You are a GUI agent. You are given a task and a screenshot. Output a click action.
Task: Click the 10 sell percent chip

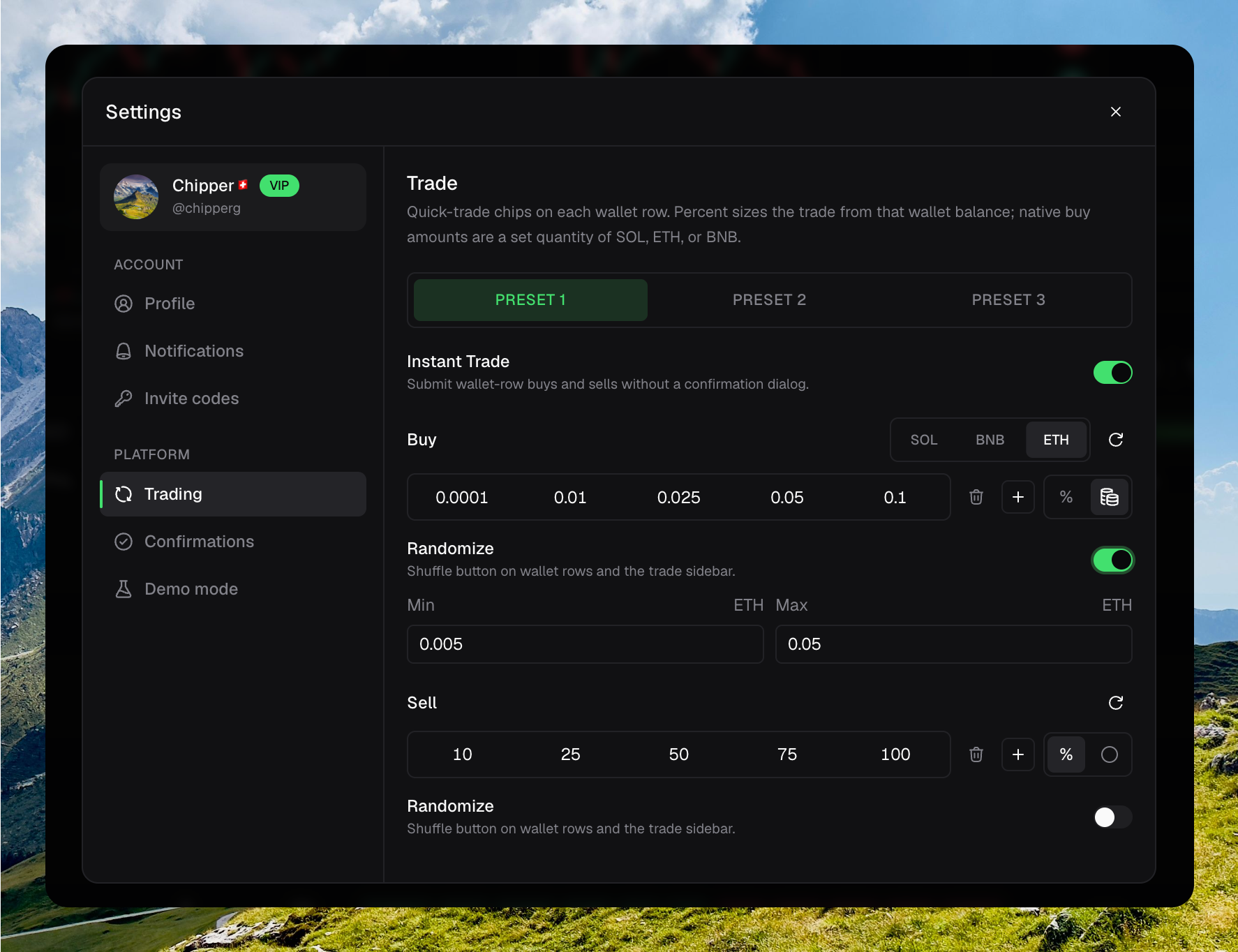pos(462,754)
